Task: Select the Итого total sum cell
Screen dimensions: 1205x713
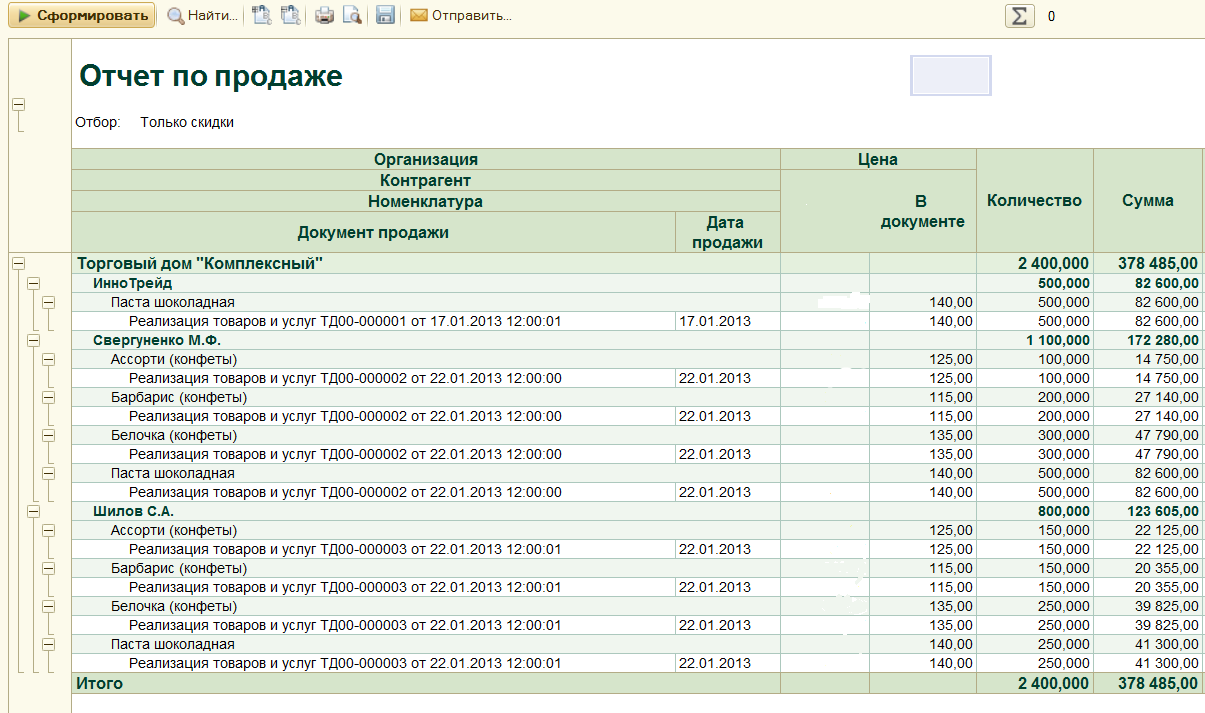Action: [x=1147, y=684]
